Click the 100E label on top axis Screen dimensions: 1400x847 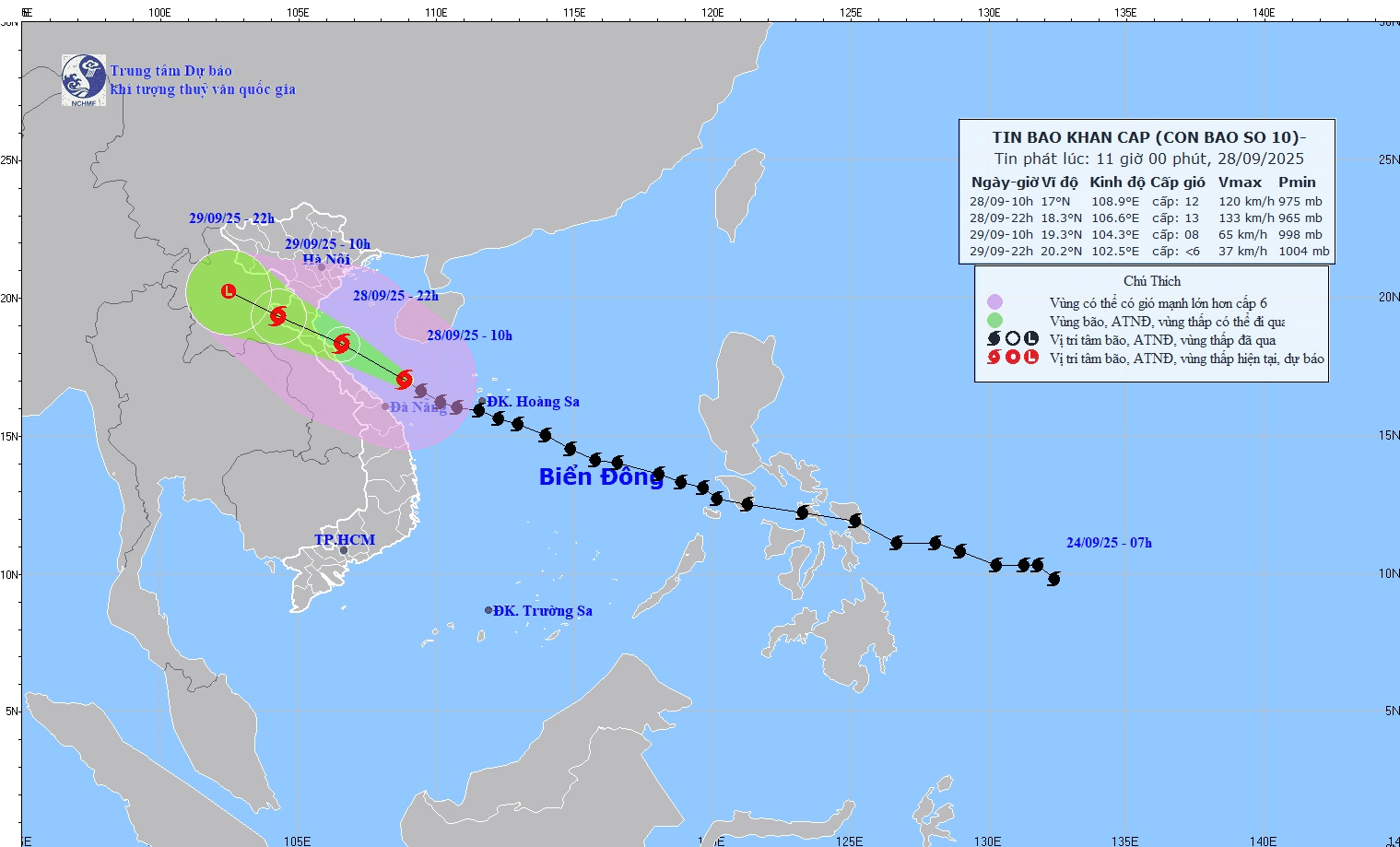click(x=159, y=13)
